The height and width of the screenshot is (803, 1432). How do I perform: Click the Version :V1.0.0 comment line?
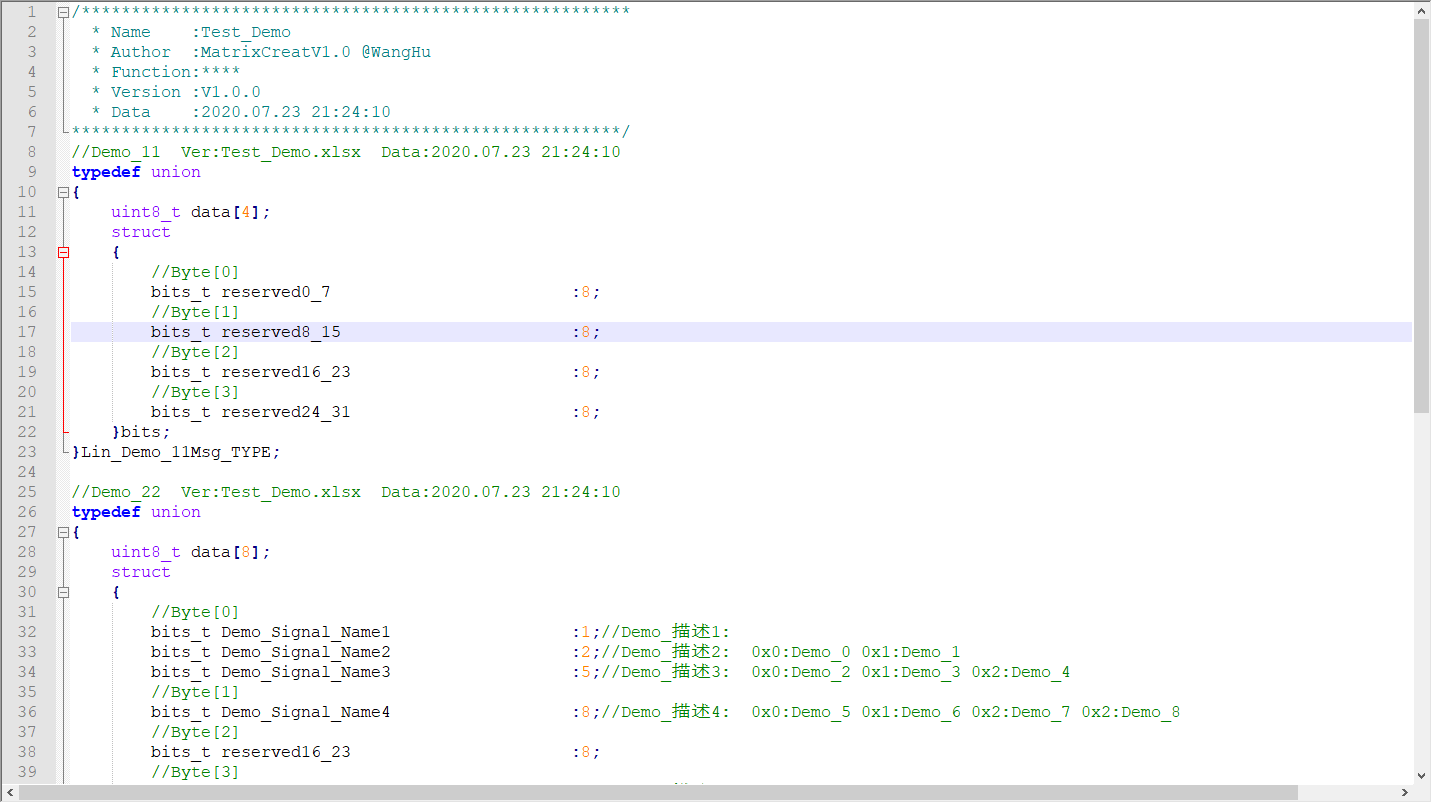(176, 92)
